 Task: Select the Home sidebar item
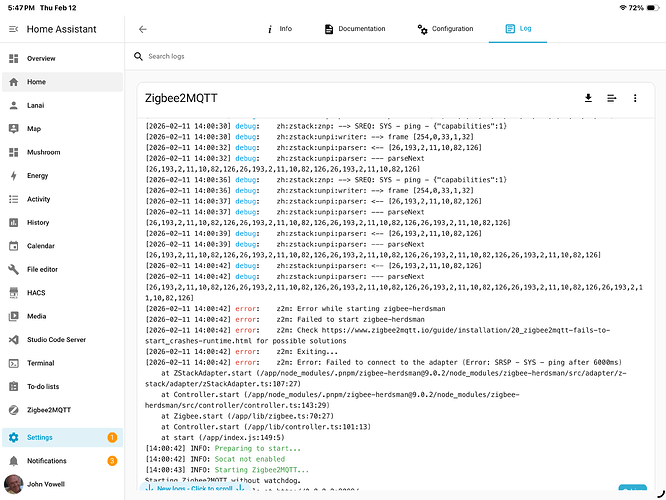click(62, 82)
